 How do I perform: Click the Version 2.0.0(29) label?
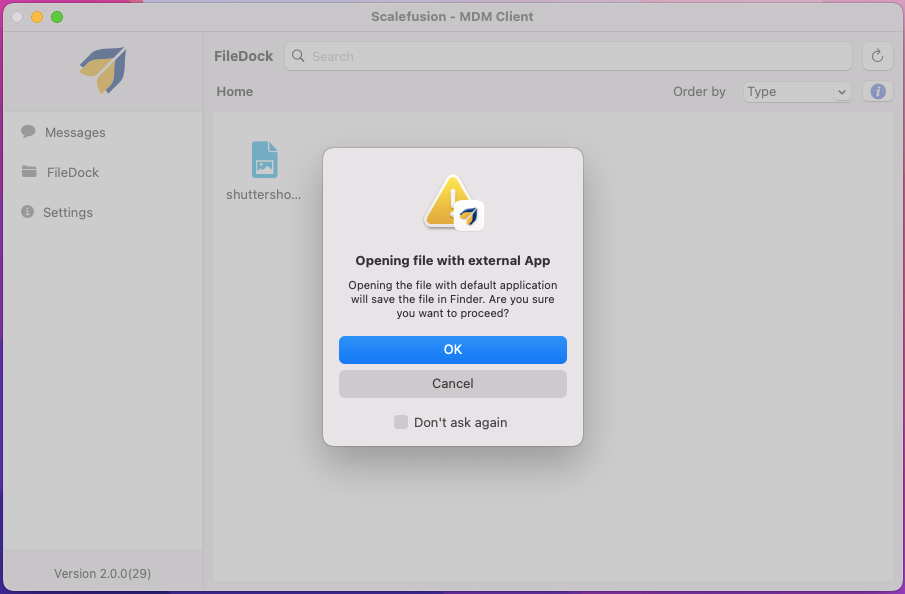(103, 573)
